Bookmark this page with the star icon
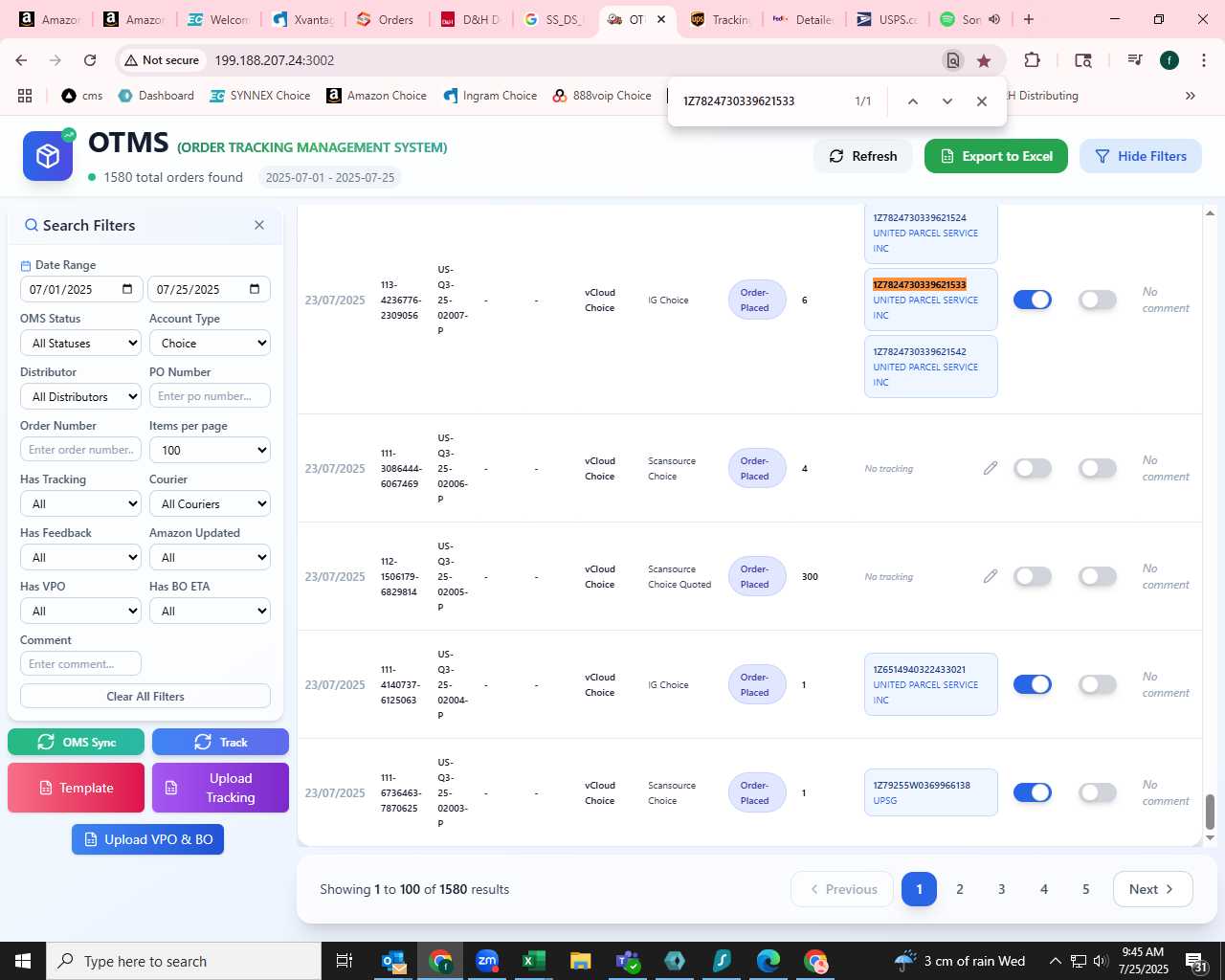 (984, 60)
